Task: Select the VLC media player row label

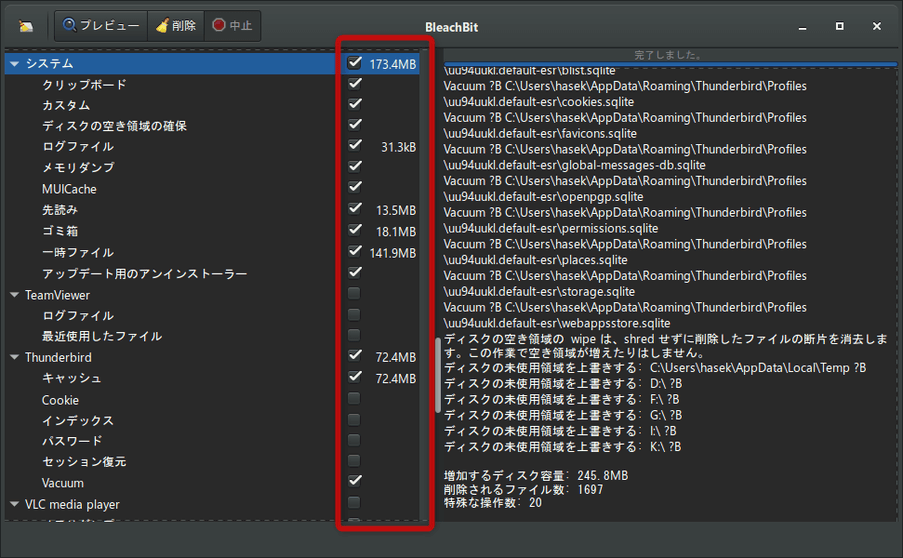Action: tap(72, 504)
